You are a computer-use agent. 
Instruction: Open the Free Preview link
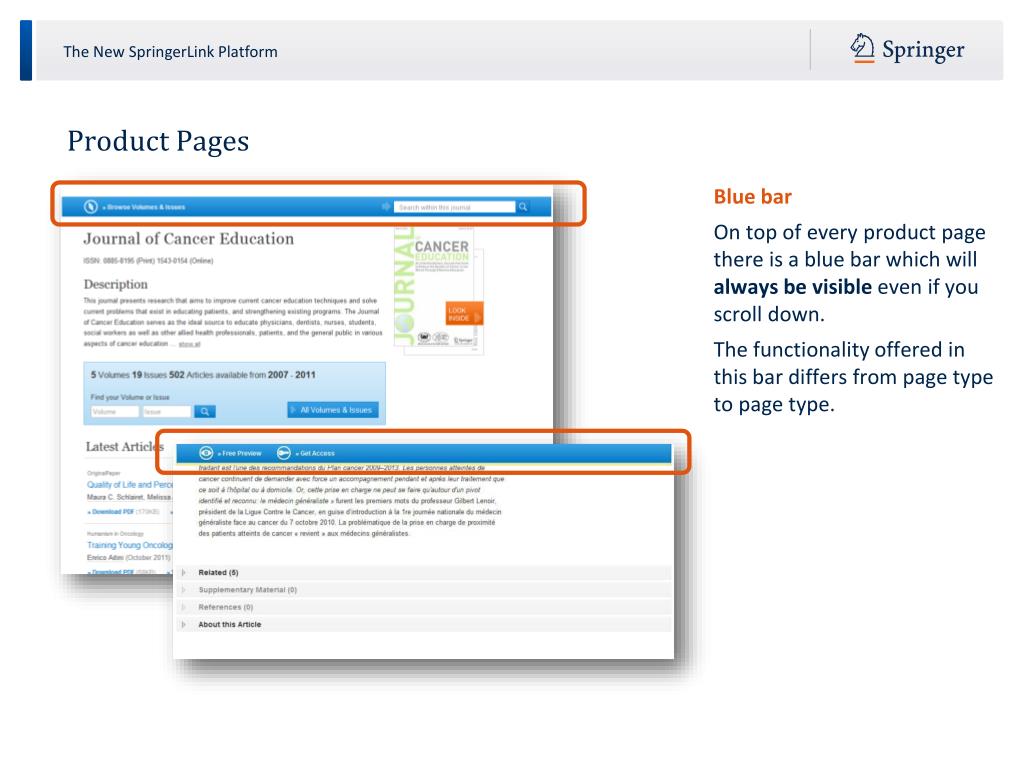pyautogui.click(x=240, y=453)
